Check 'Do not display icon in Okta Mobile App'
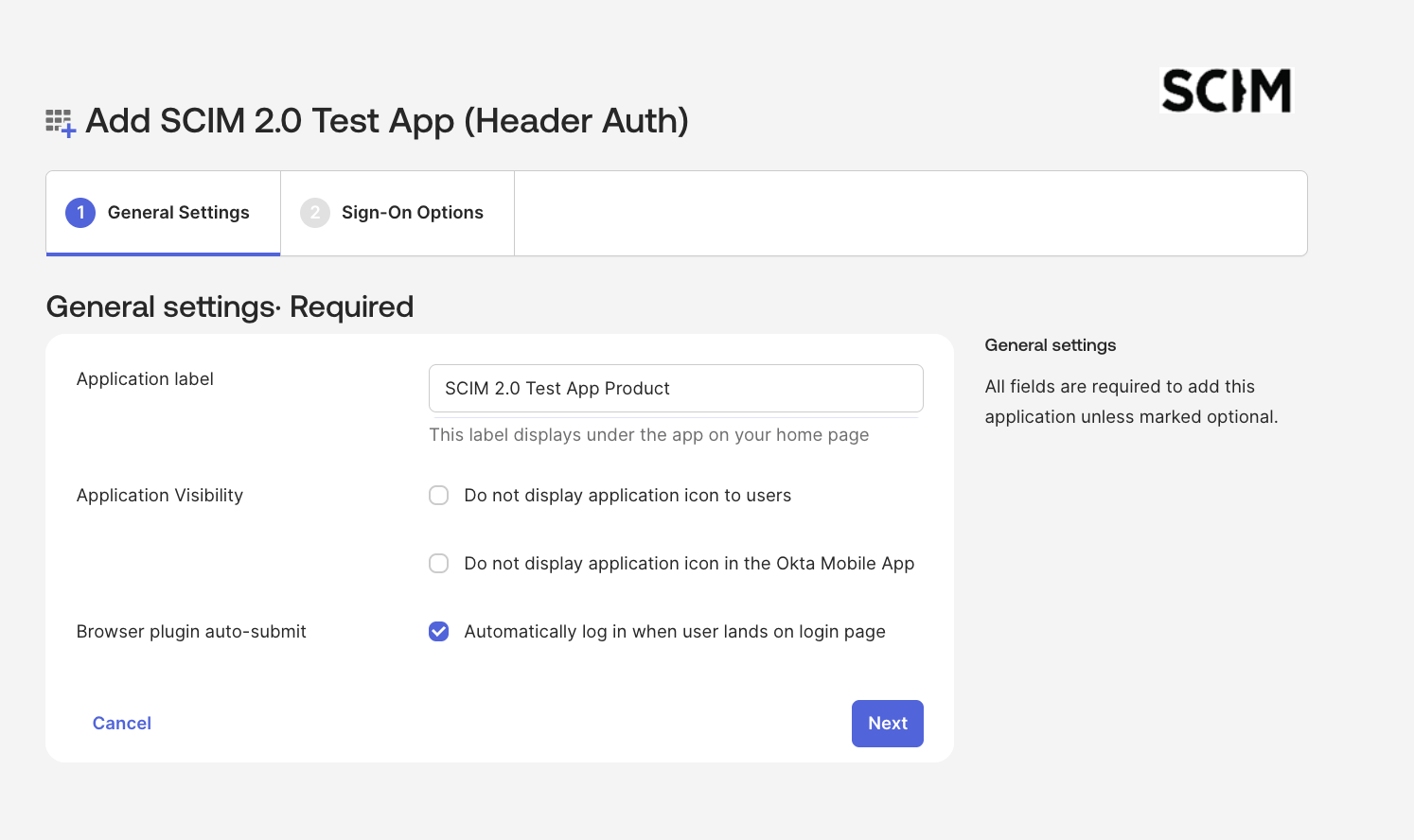Screen dimensions: 1414x840 tap(439, 564)
